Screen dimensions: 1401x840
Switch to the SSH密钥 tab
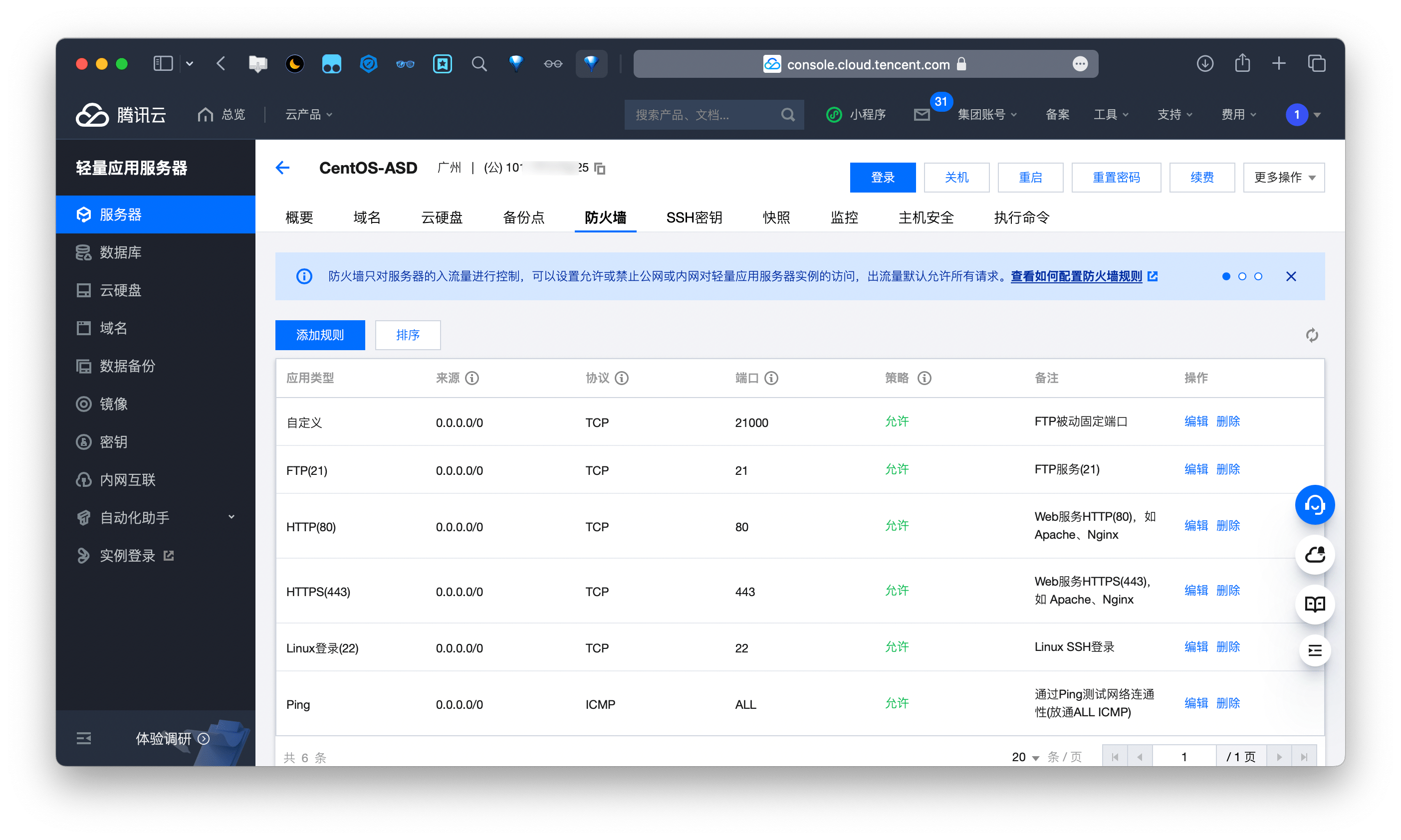(694, 217)
